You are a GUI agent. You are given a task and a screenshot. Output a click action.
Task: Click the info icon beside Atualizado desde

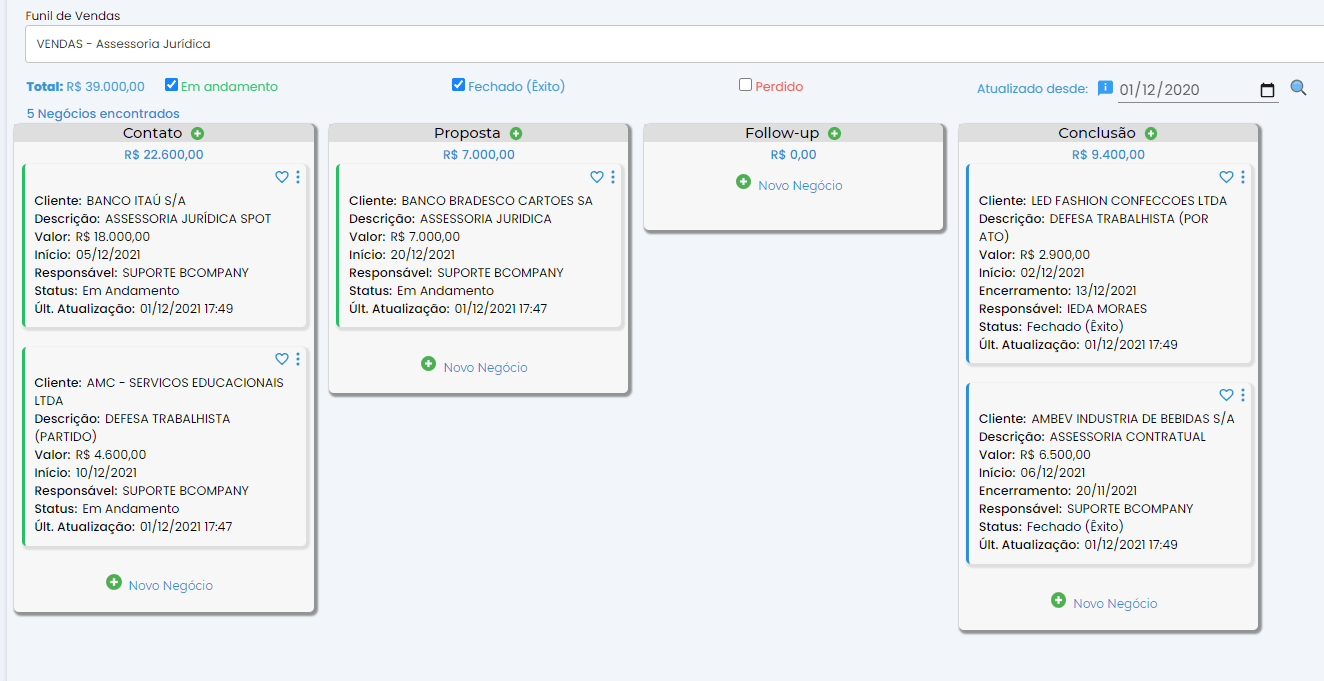(x=1106, y=87)
